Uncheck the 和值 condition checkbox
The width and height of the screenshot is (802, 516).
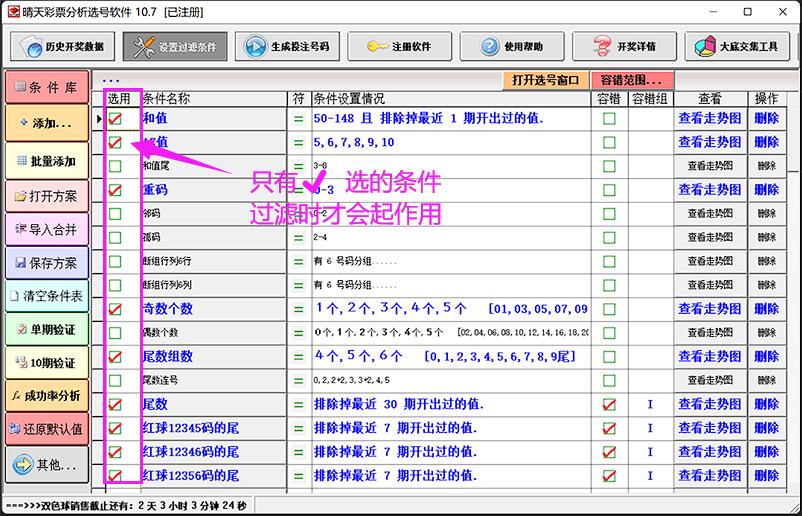[x=116, y=118]
